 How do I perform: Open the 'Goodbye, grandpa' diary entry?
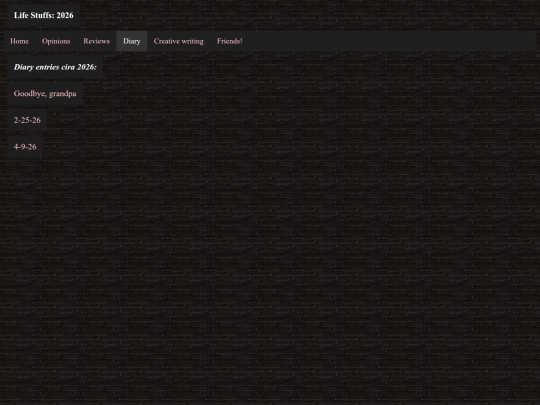pyautogui.click(x=45, y=94)
